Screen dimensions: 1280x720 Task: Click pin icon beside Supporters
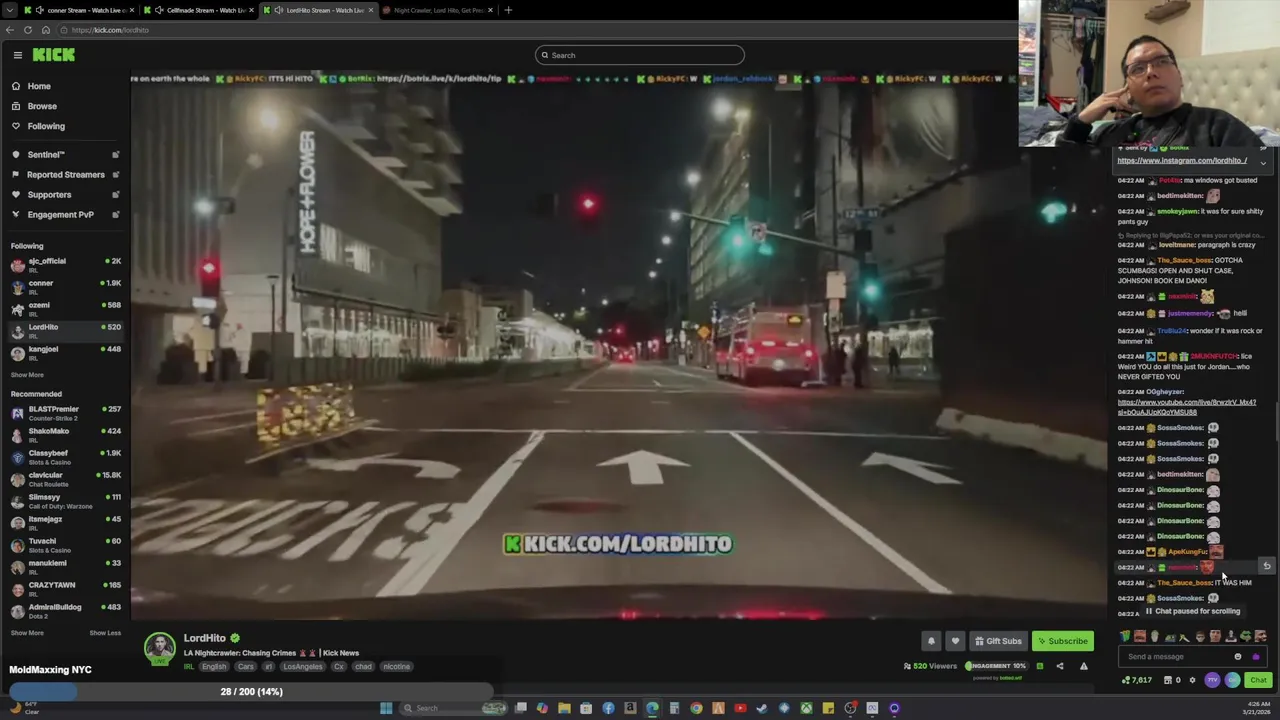point(116,195)
